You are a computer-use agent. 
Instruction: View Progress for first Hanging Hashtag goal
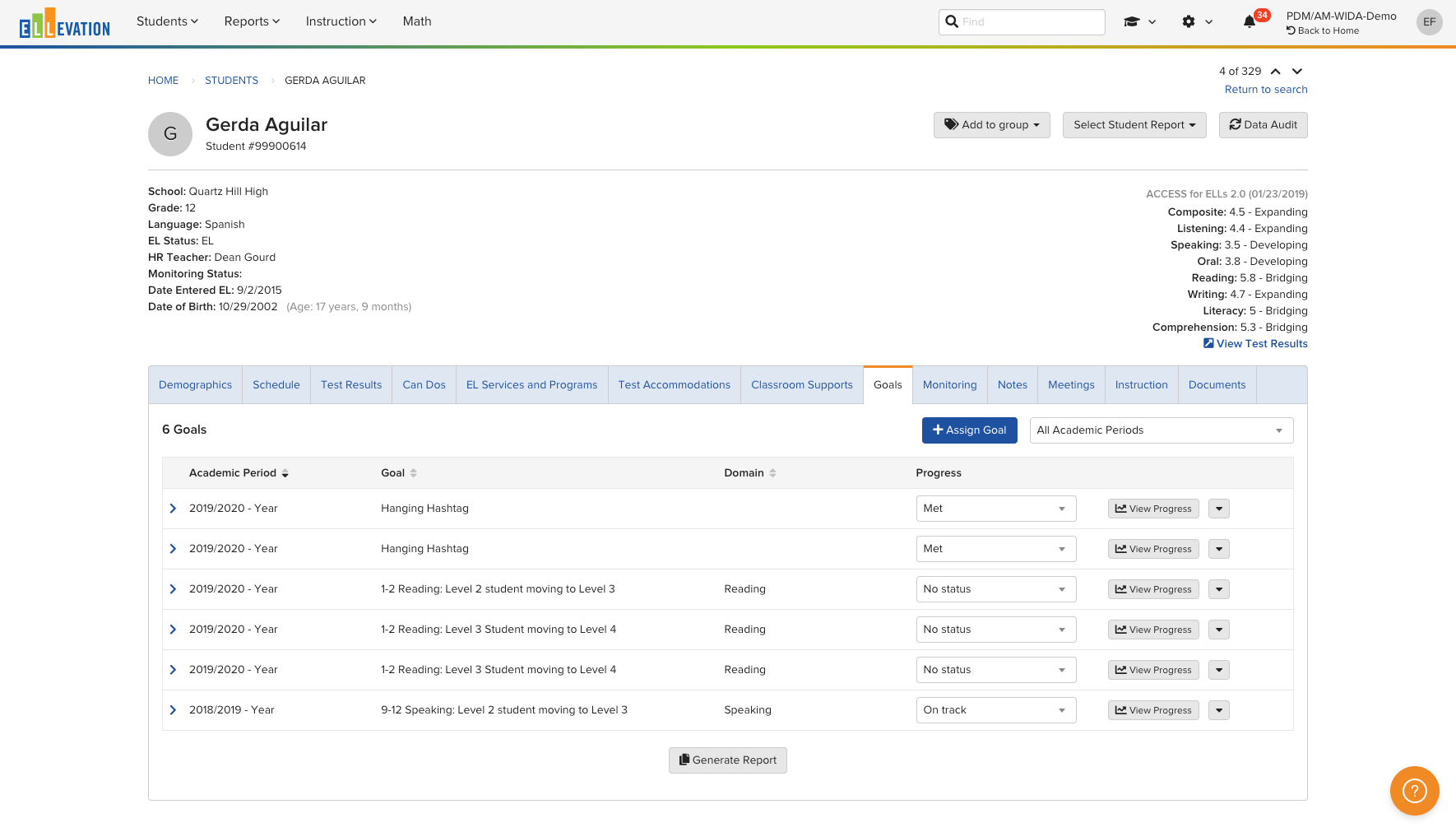[1153, 509]
